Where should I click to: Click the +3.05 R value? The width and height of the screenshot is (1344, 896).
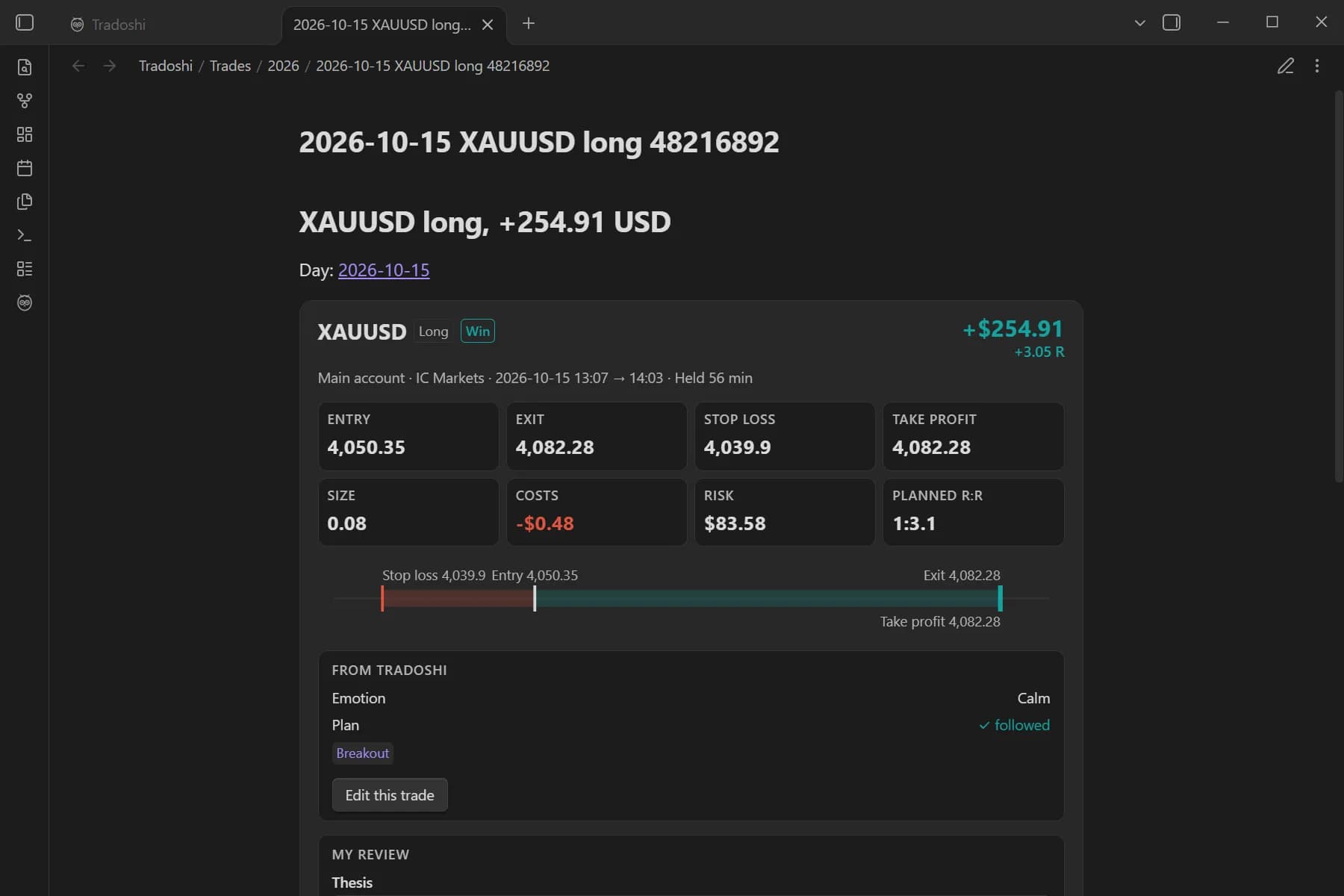pos(1039,352)
